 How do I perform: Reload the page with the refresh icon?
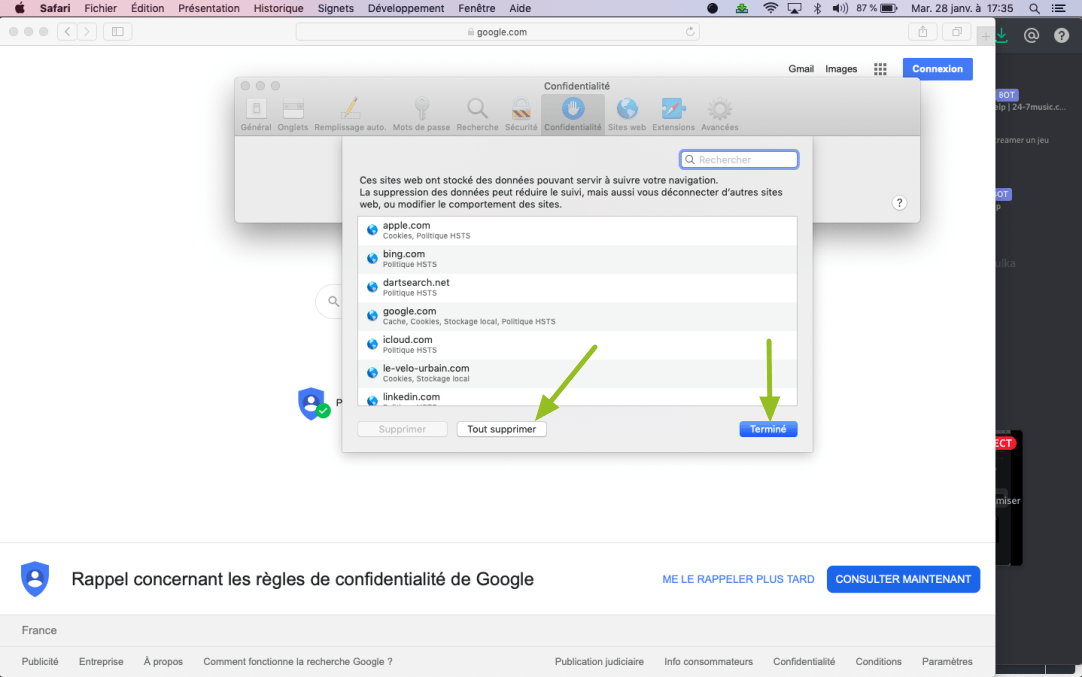(690, 32)
